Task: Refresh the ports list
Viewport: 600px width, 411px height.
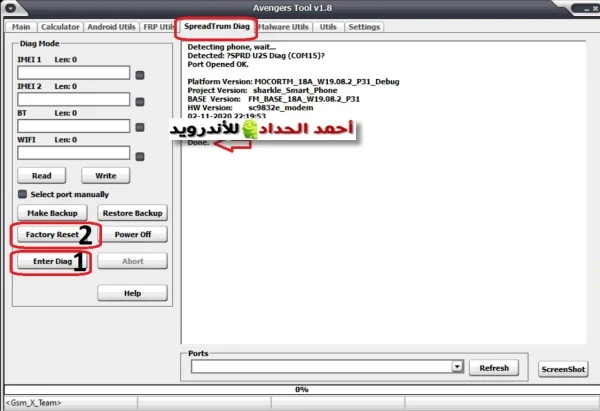Action: point(494,368)
